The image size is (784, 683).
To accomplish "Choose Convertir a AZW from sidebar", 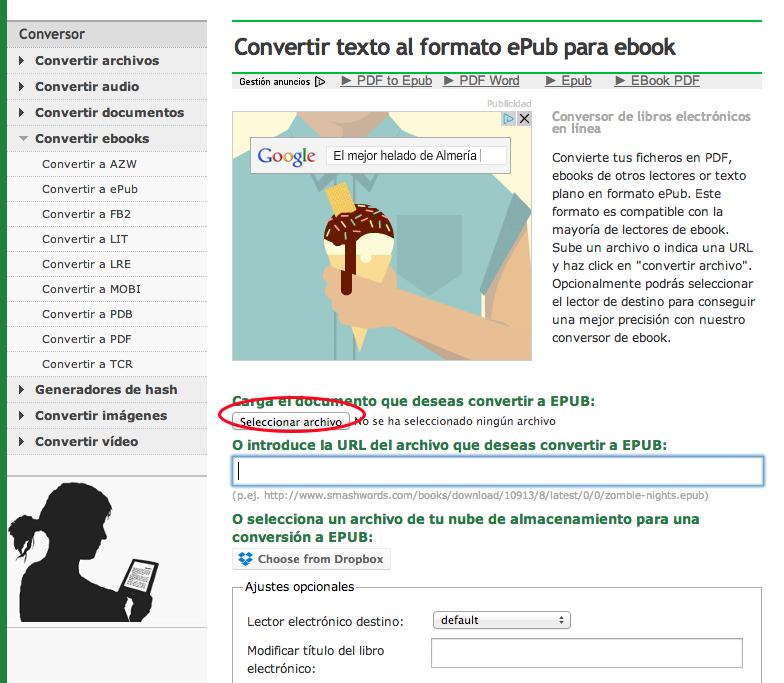I will tap(89, 164).
